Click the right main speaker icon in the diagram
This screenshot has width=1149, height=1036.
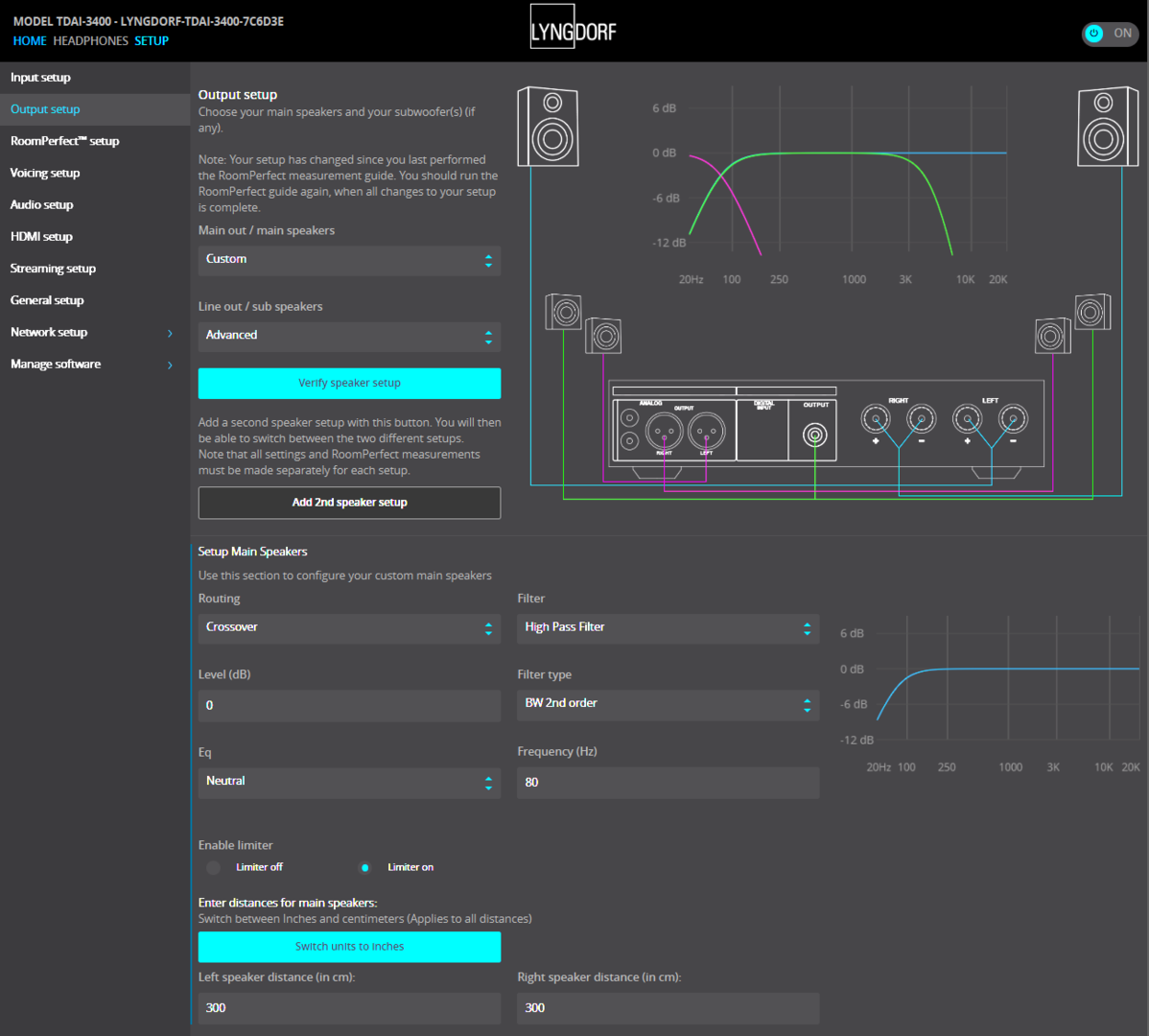click(1107, 127)
